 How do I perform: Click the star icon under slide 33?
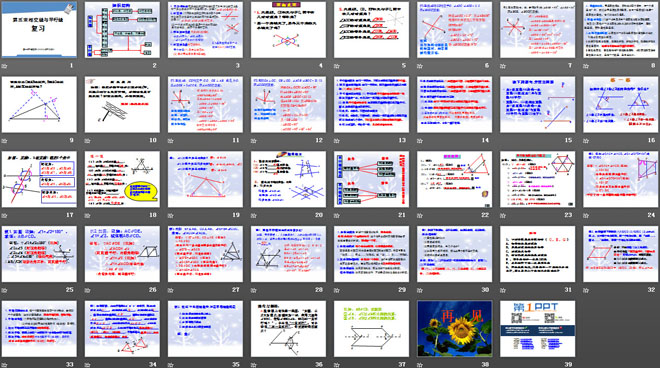click(x=5, y=365)
